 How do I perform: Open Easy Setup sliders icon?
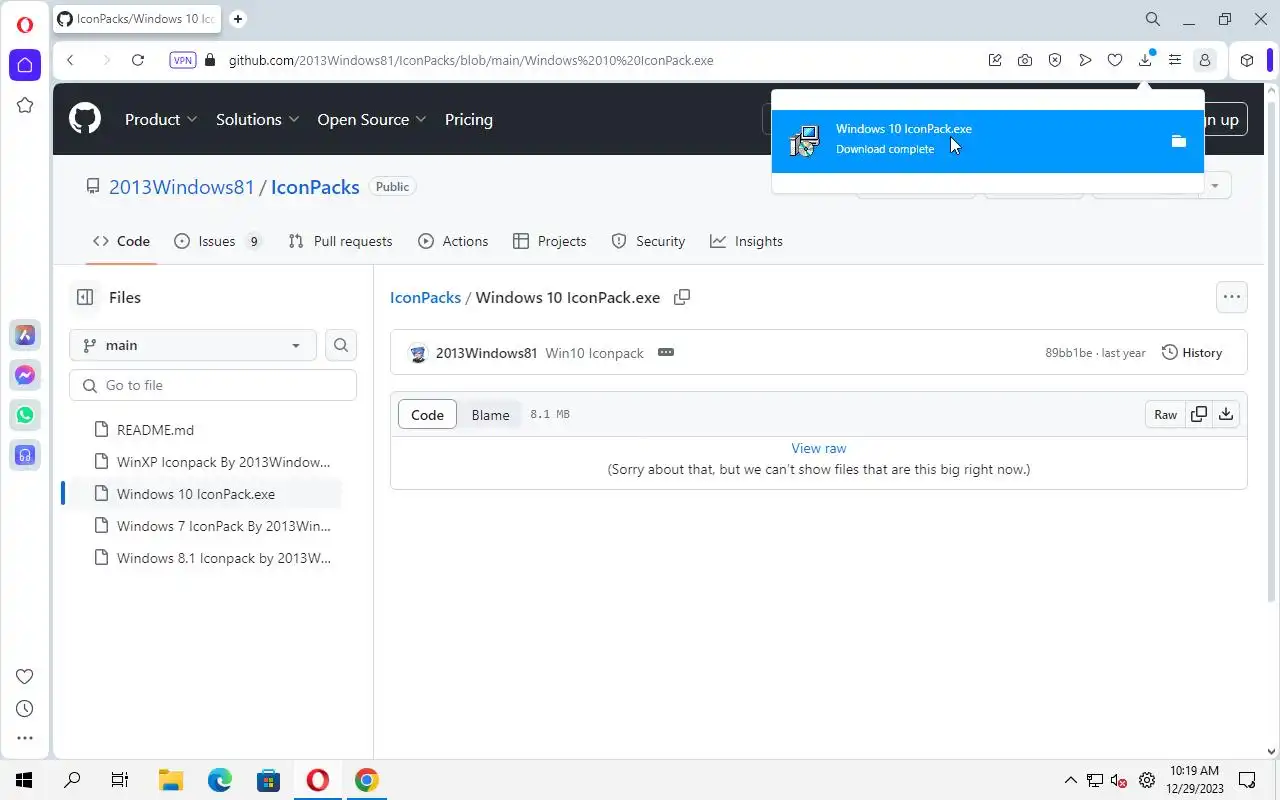click(x=1175, y=60)
